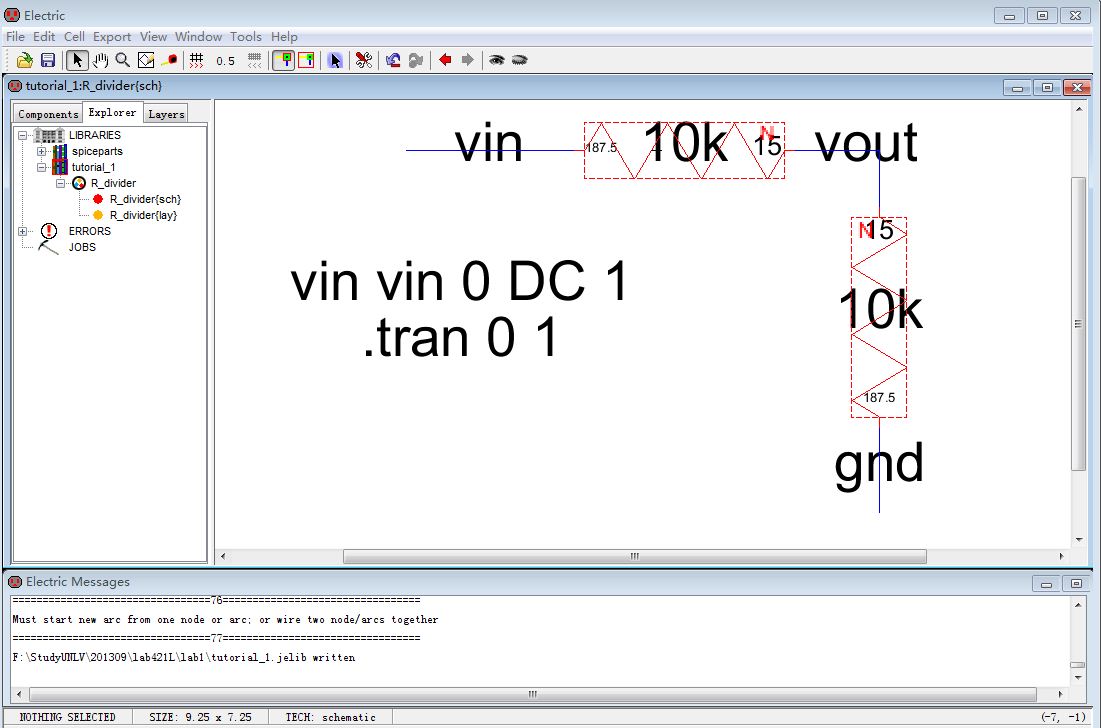1101x728 pixels.
Task: Open the Window menu
Action: [199, 37]
